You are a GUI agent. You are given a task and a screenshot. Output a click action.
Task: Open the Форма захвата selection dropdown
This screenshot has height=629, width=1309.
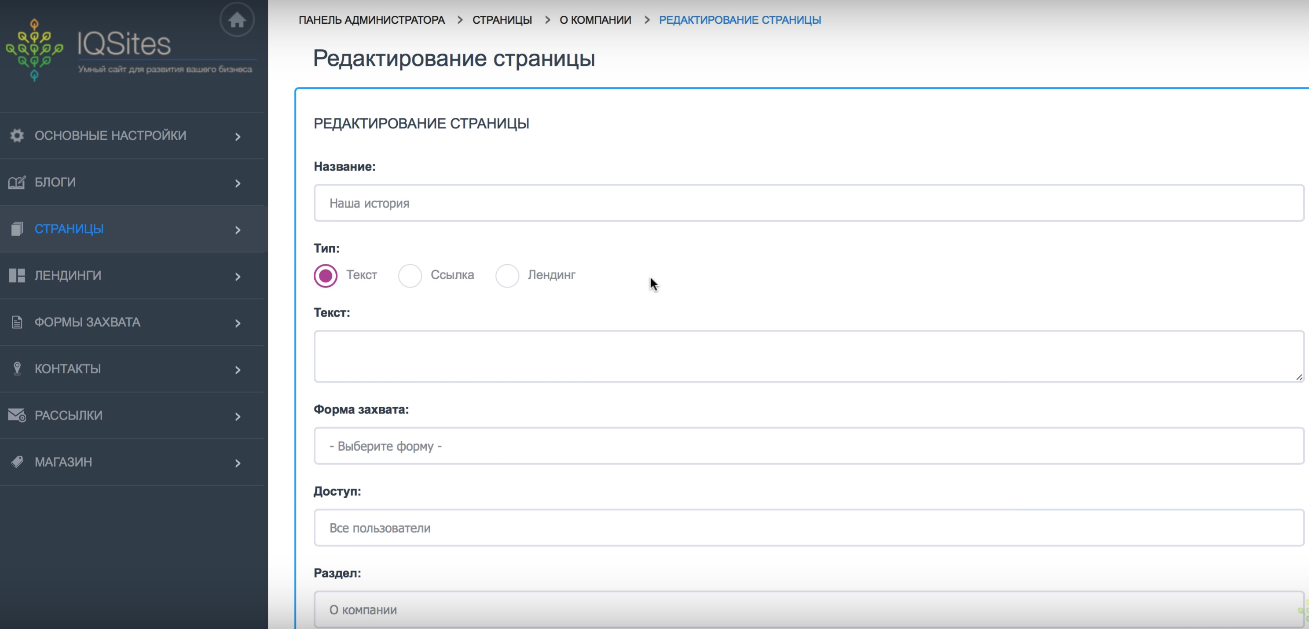click(808, 445)
